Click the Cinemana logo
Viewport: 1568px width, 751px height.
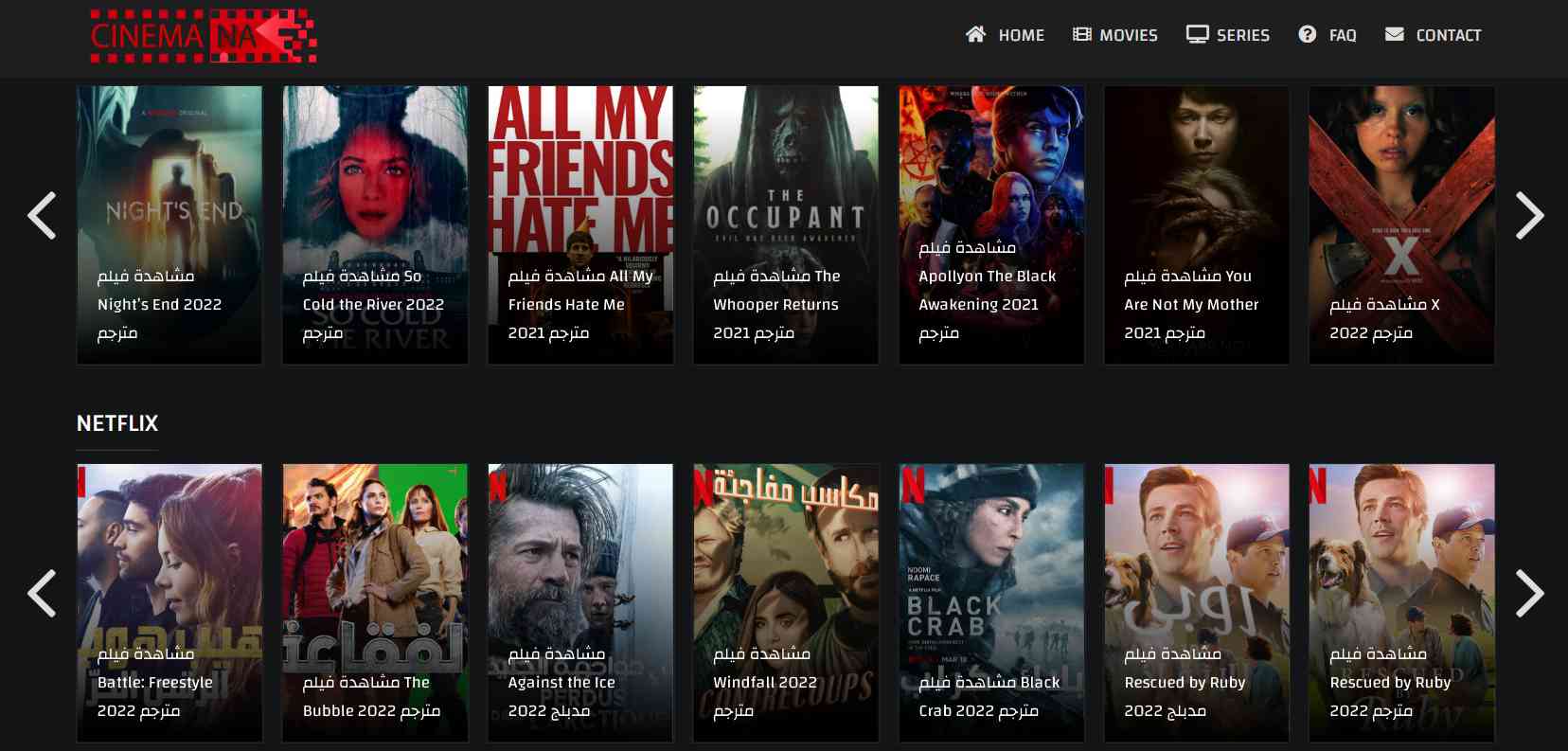point(204,36)
